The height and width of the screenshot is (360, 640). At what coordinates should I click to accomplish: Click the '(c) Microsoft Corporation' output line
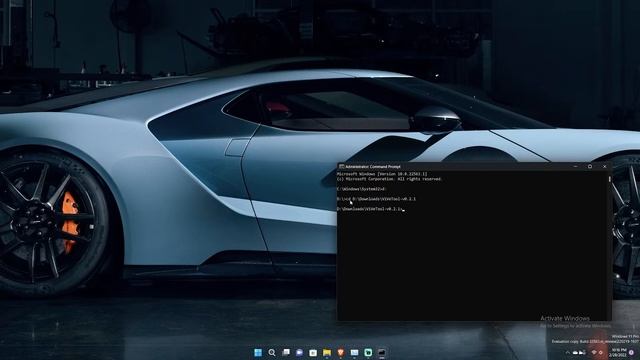(389, 179)
